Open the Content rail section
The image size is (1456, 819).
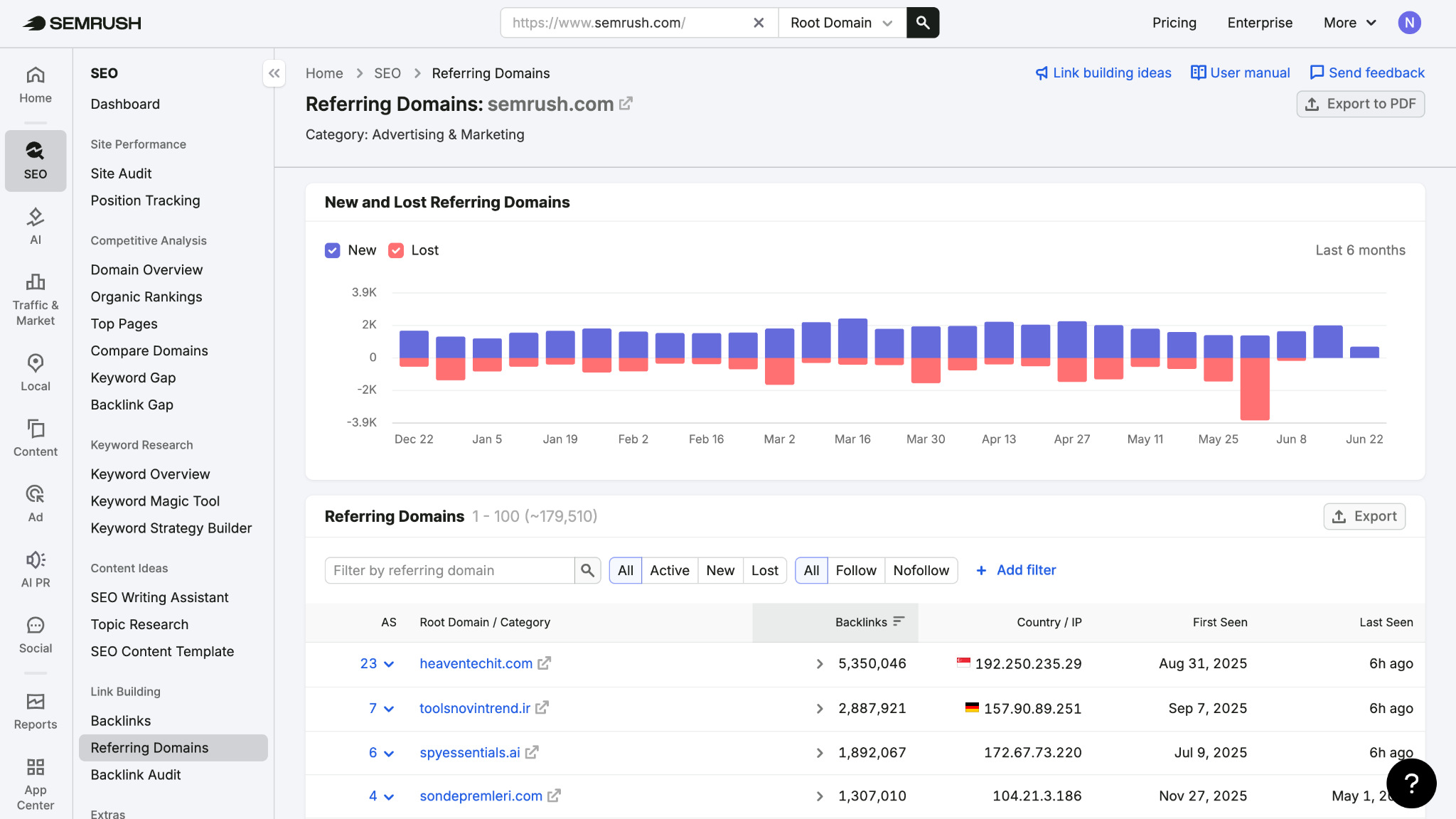36,438
